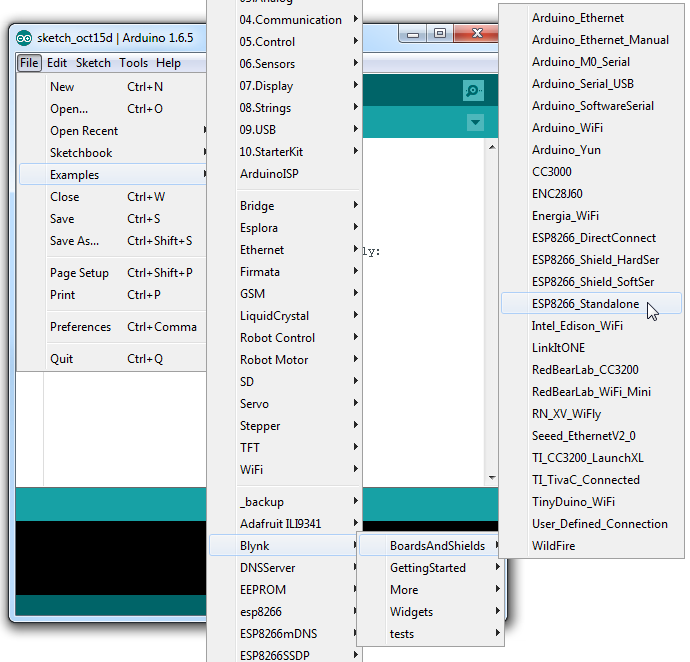690x662 pixels.
Task: Choose Close from the File menu
Action: point(112,197)
